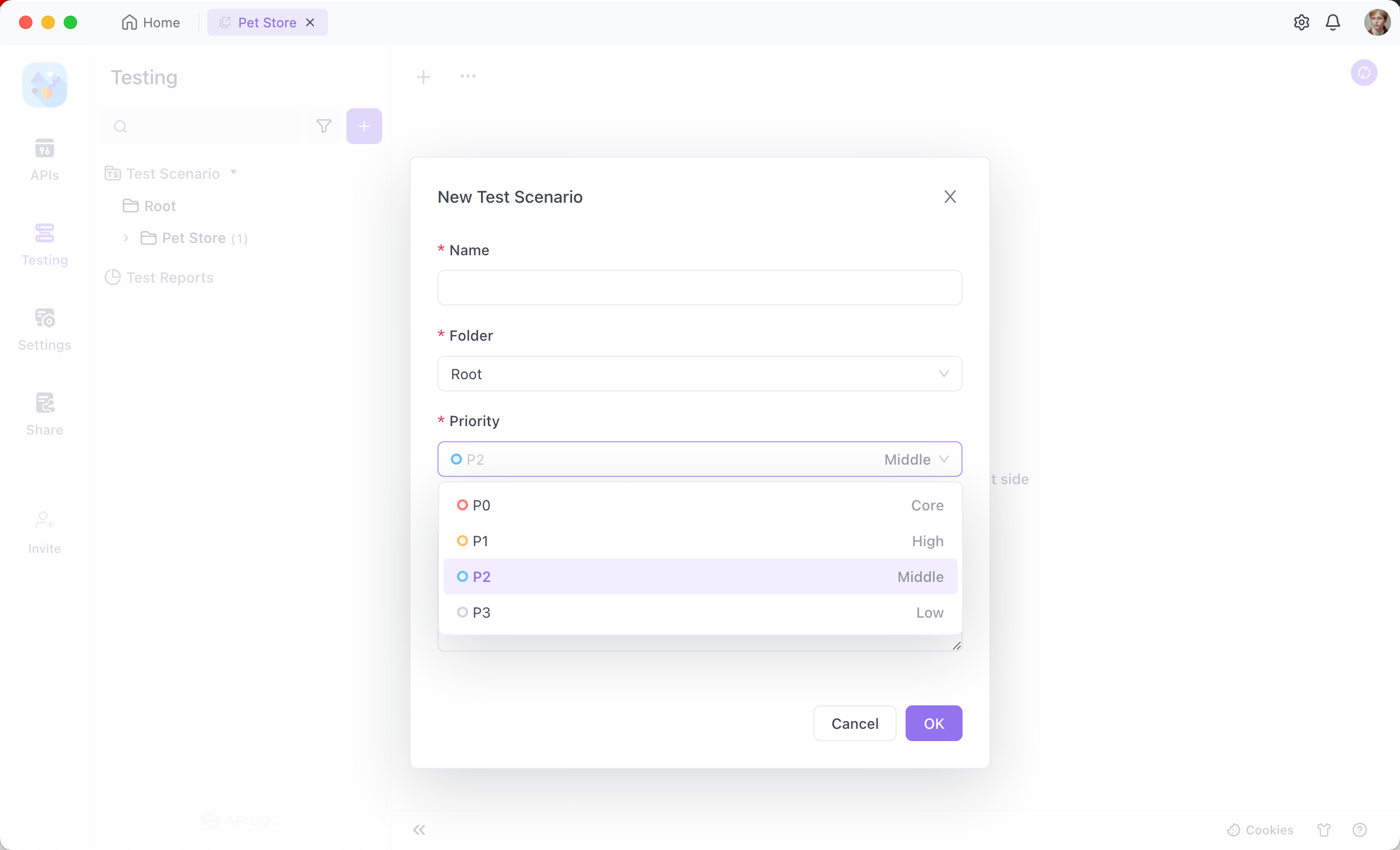The width and height of the screenshot is (1400, 850).
Task: Expand the Priority dropdown menu
Action: pyautogui.click(x=700, y=459)
